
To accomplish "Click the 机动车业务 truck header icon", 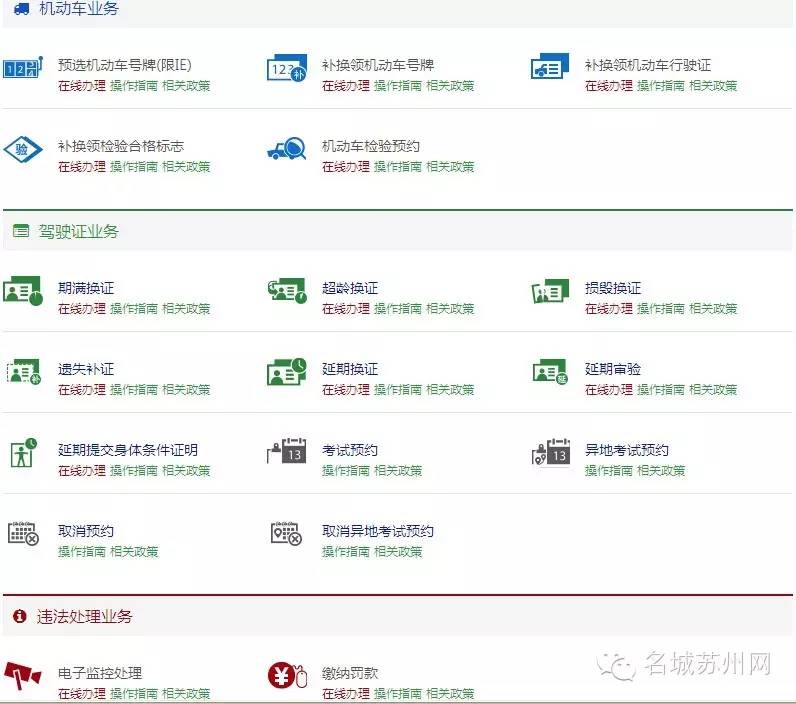I will pos(21,8).
